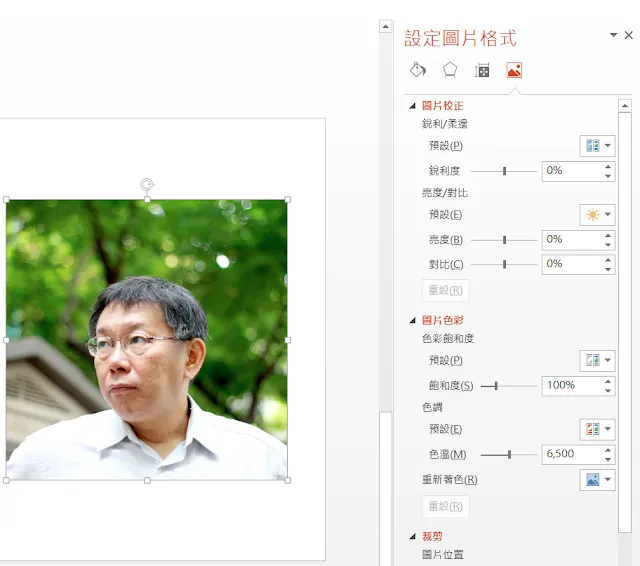
Task: Open the Size & Properties tab icon
Action: click(482, 70)
